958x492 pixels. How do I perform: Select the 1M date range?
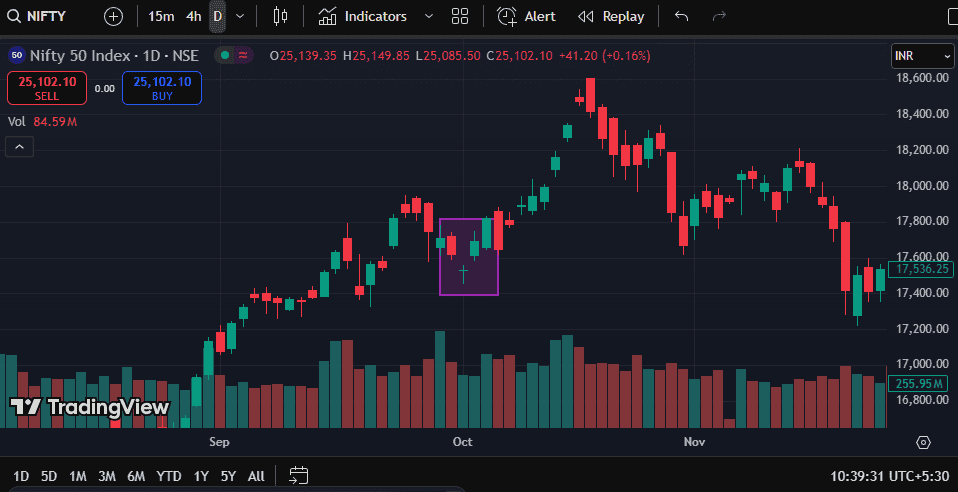tap(78, 476)
